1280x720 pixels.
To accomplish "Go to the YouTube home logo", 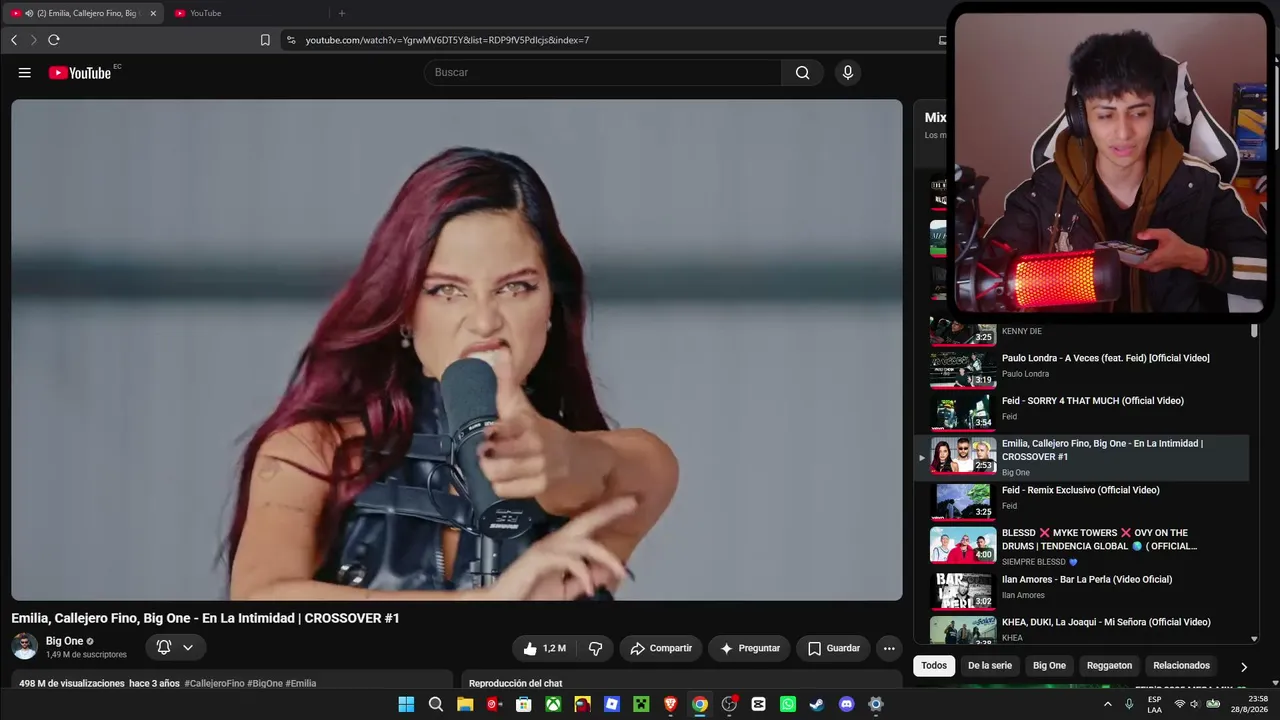I will point(80,72).
